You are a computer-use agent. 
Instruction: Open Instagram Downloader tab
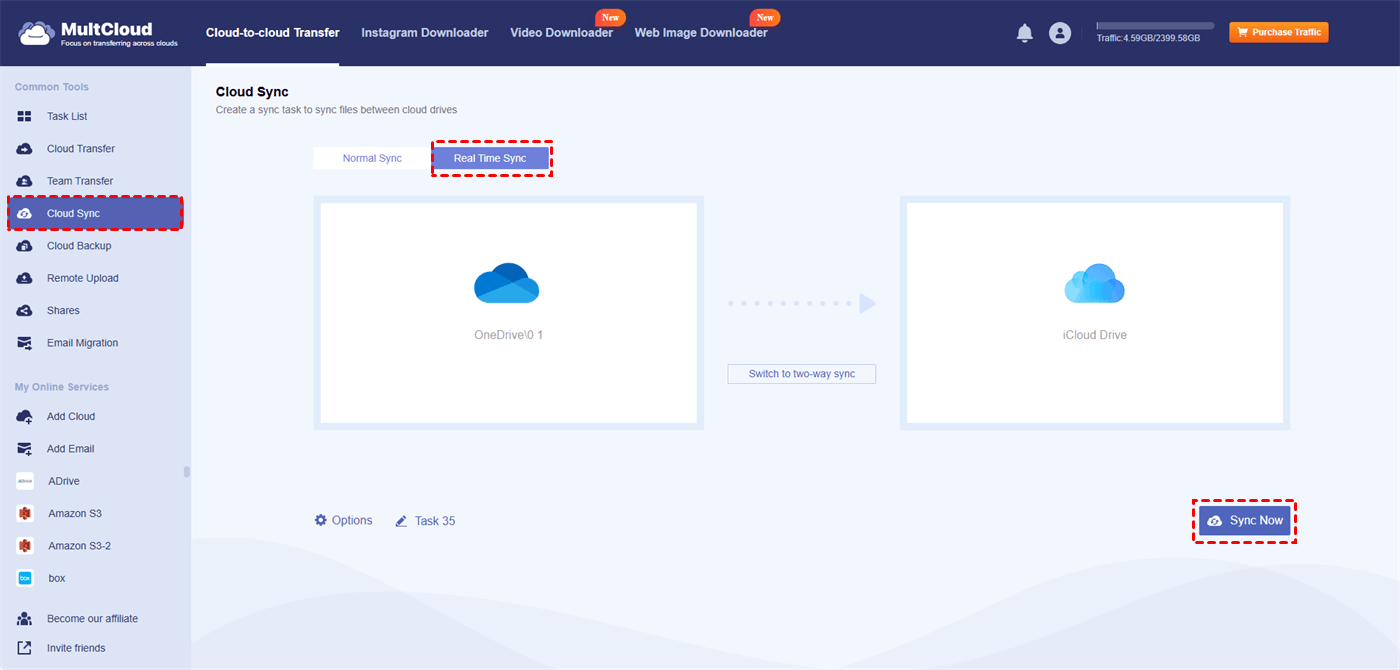click(x=425, y=33)
